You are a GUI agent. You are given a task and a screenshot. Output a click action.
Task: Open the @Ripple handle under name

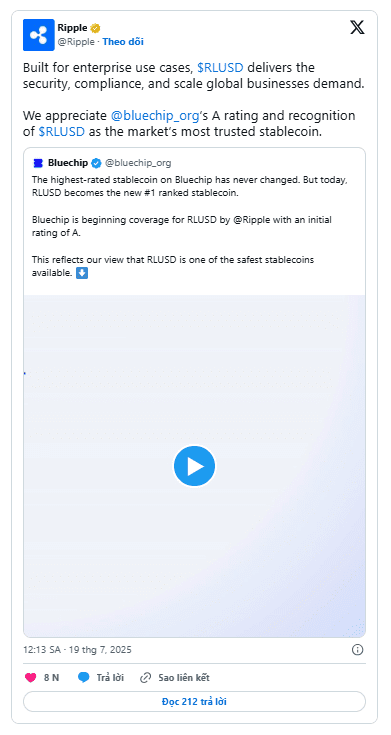(x=76, y=42)
